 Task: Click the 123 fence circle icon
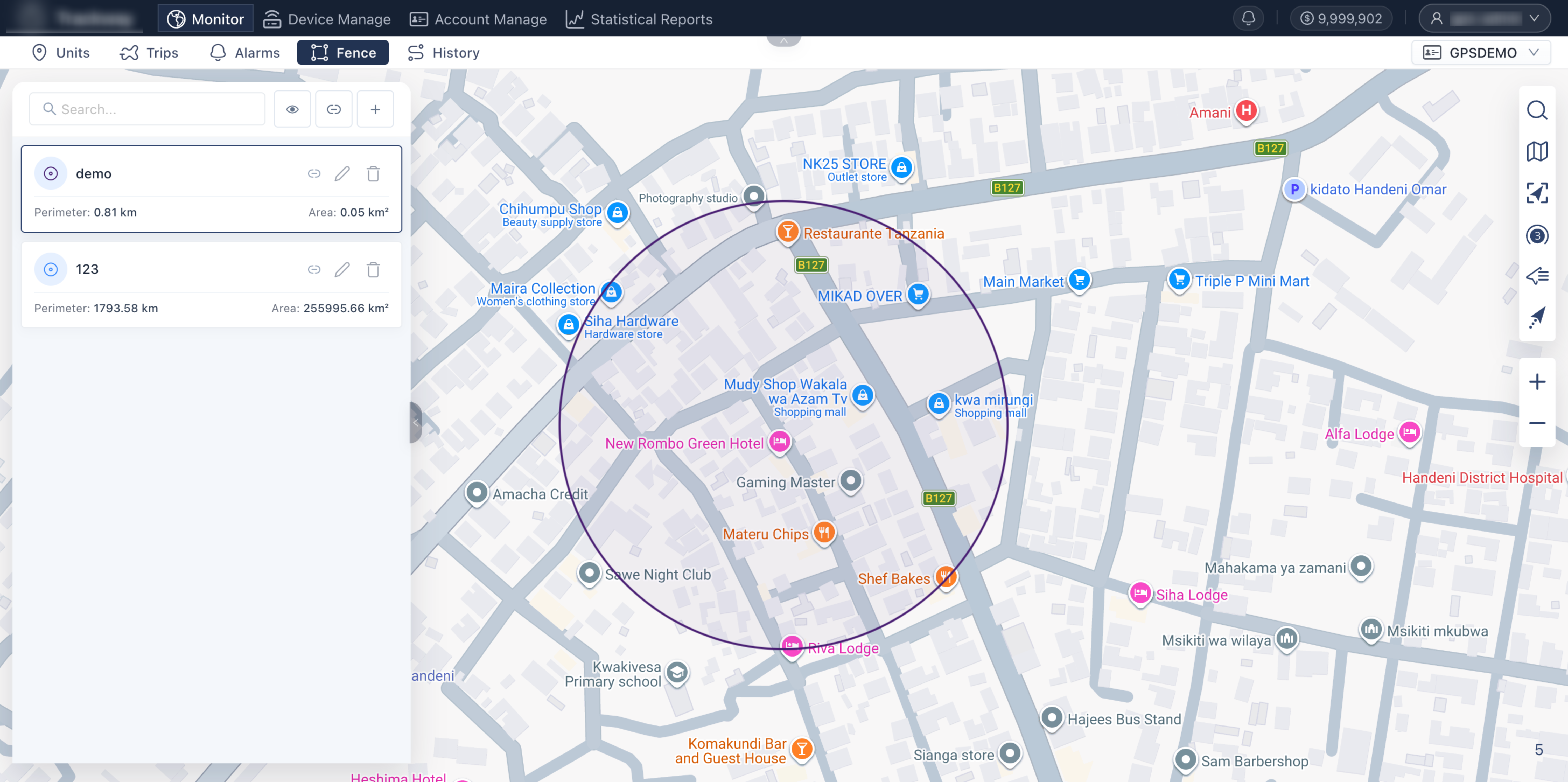51,269
